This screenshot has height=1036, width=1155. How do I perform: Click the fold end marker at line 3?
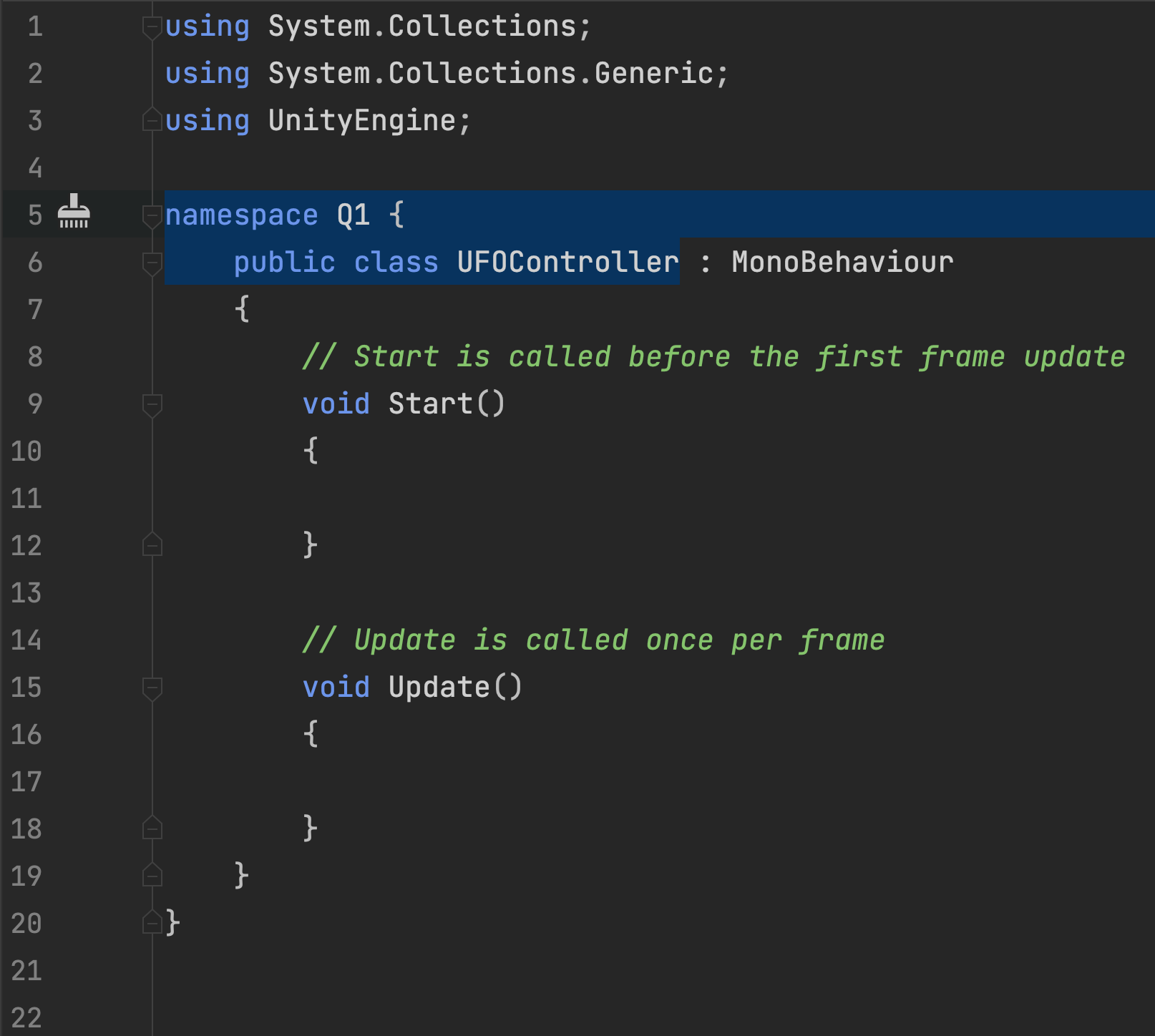[x=152, y=119]
